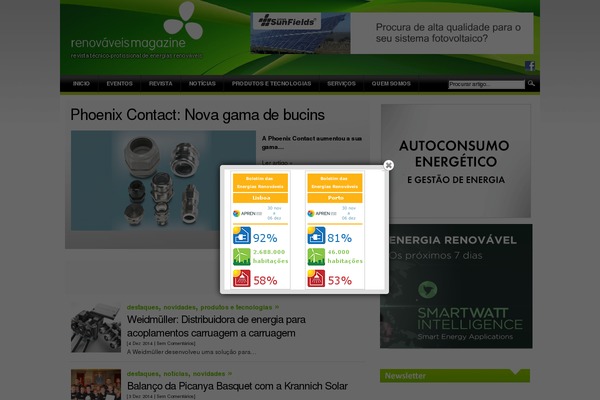The width and height of the screenshot is (600, 400).
Task: Click 'noticias' tag above Krannich Solar article
Action: click(176, 374)
